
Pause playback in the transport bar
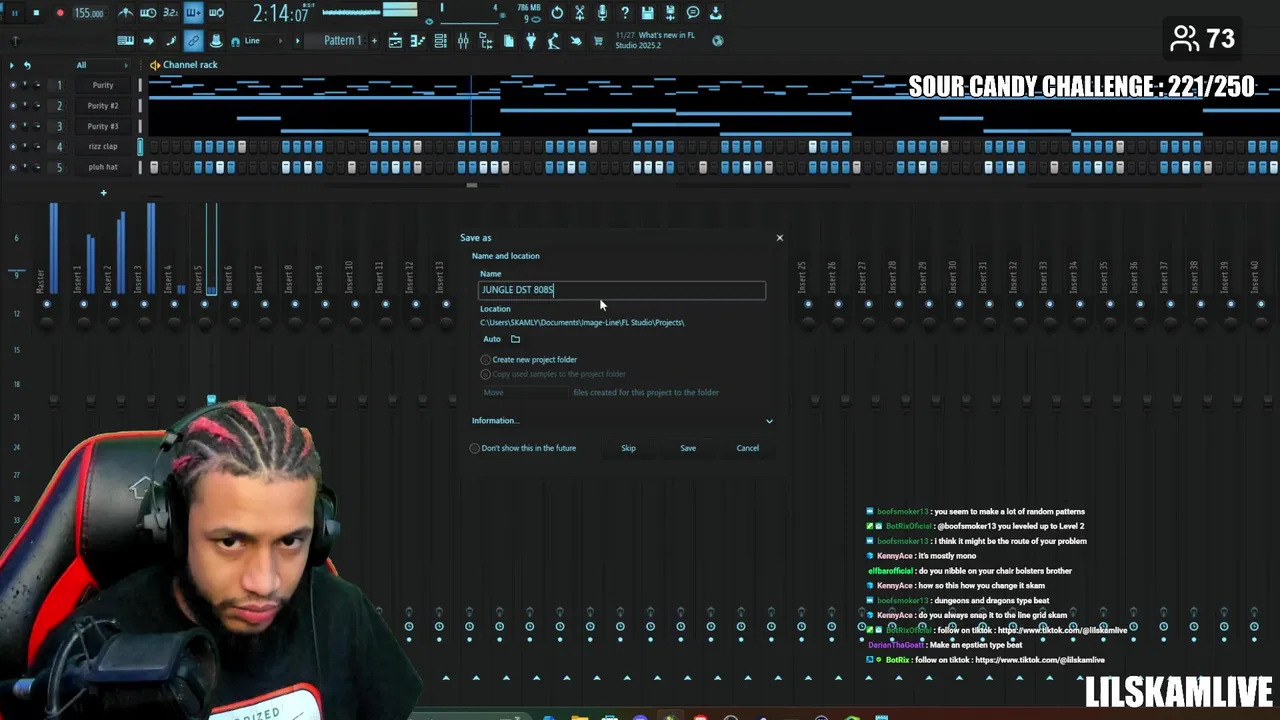[x=15, y=13]
